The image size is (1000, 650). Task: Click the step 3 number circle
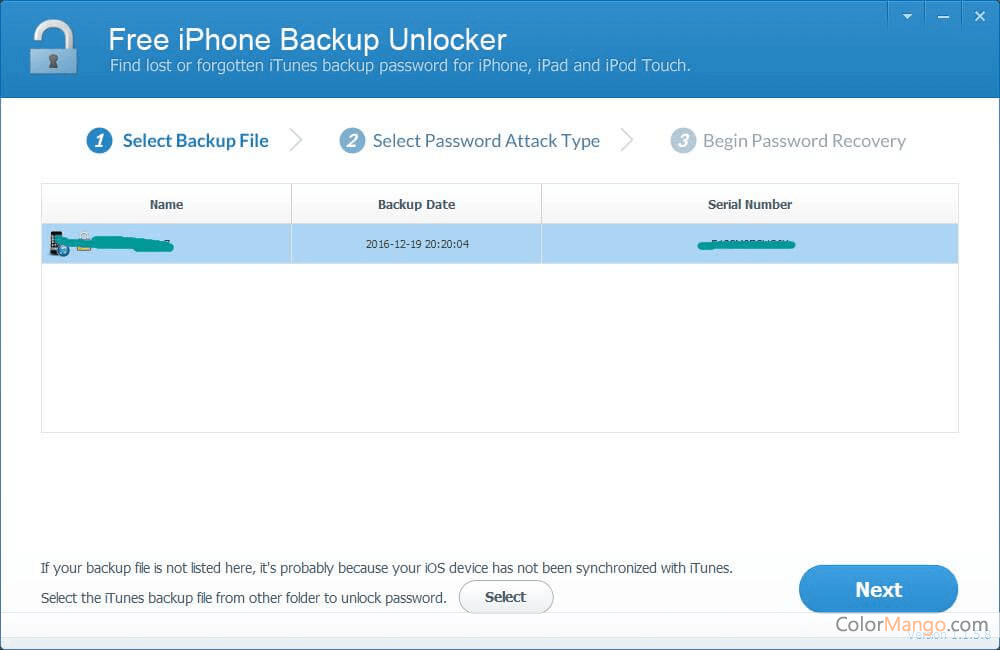pos(683,141)
